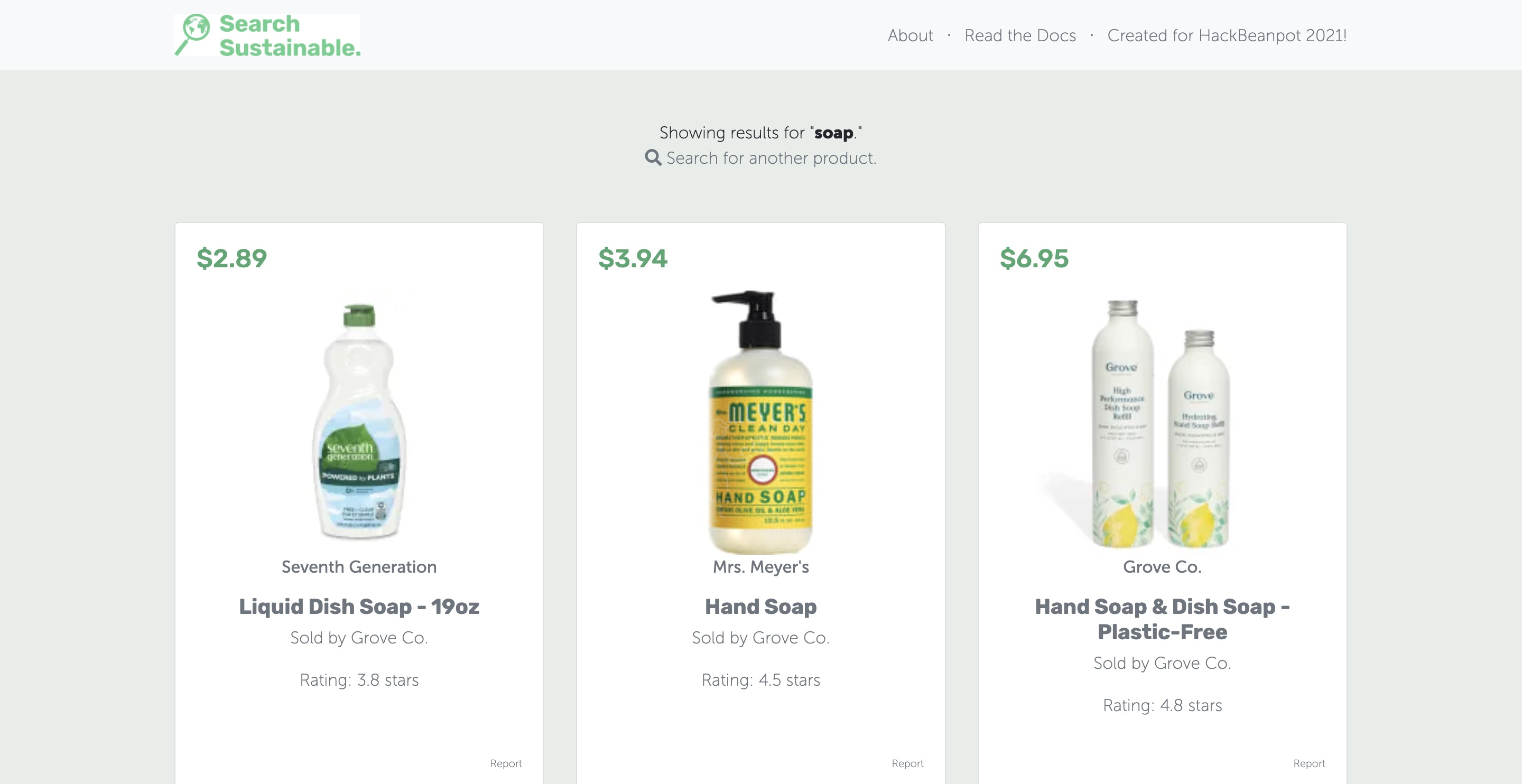The height and width of the screenshot is (784, 1522).
Task: Select the Mrs. Meyer's hand soap image
Action: click(761, 422)
